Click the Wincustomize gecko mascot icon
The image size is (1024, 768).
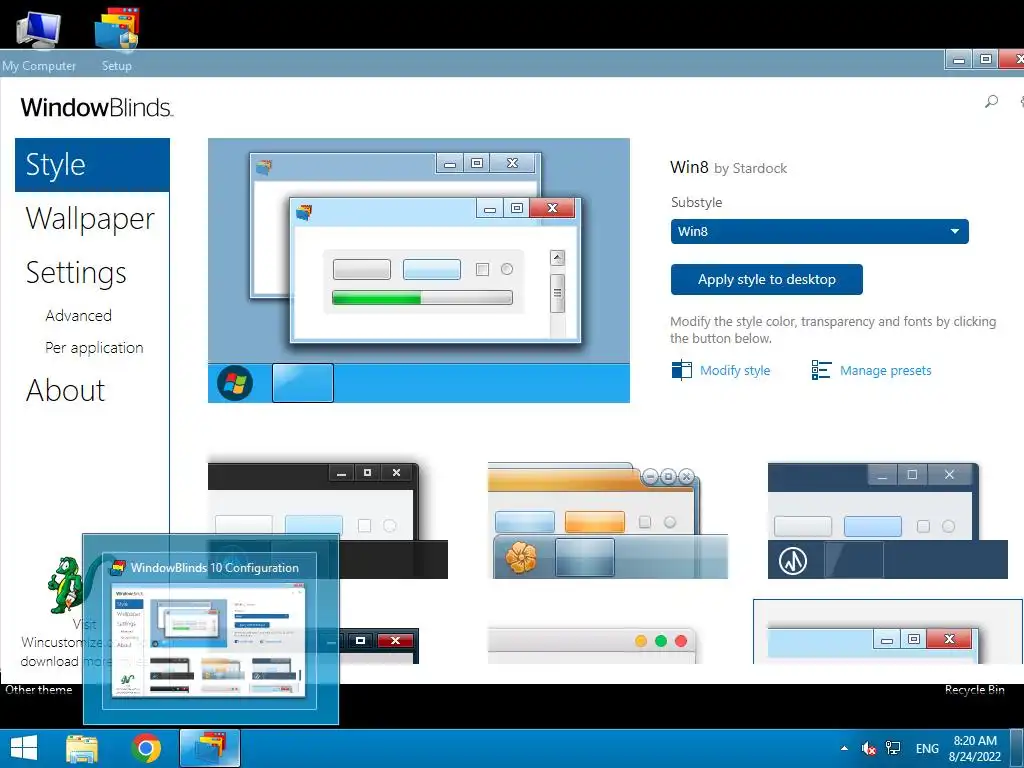[x=66, y=584]
